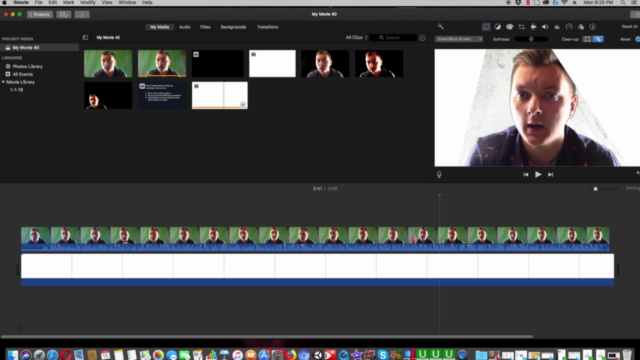Switch to the Audio tab
The height and width of the screenshot is (360, 640).
pos(184,27)
